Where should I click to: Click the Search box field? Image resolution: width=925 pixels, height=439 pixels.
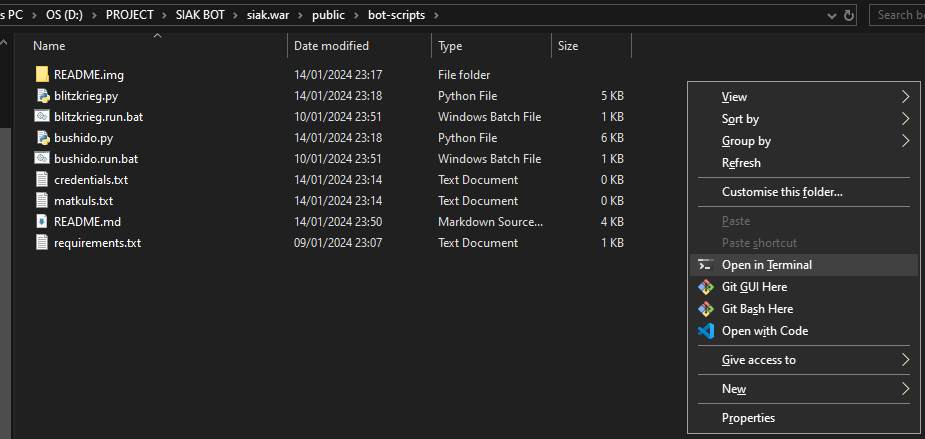pyautogui.click(x=897, y=15)
